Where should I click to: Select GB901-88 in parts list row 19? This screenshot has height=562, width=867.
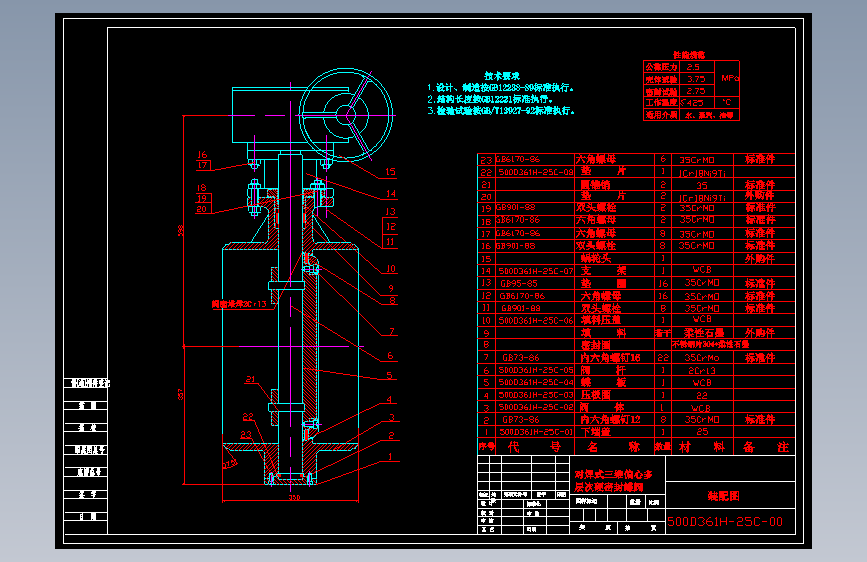coord(515,207)
